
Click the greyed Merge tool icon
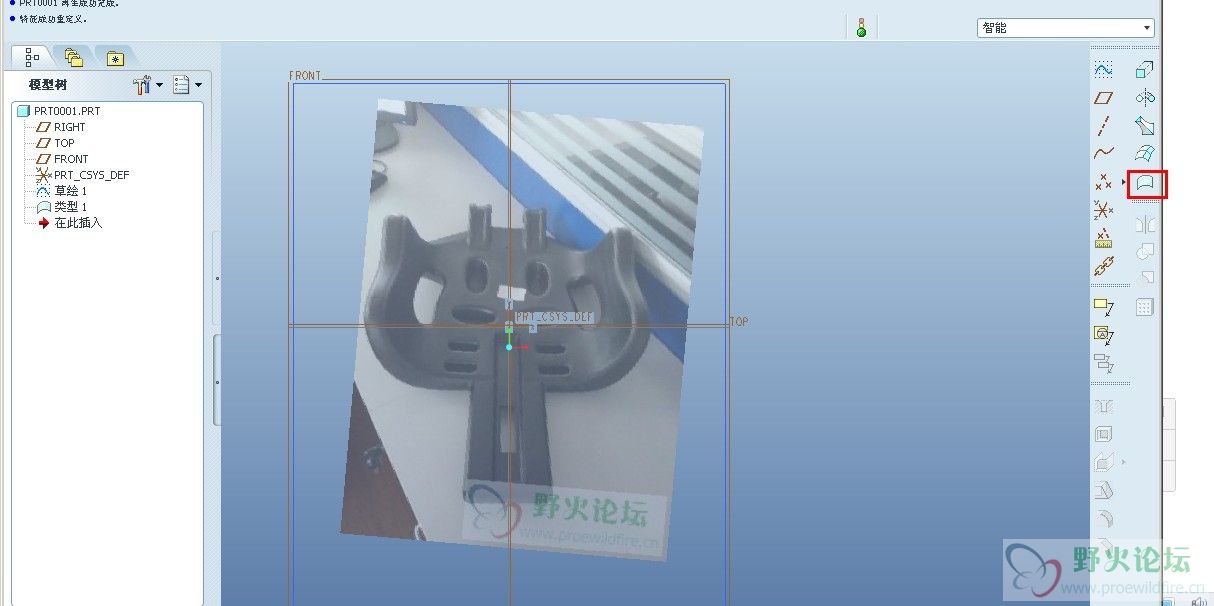tap(1145, 252)
